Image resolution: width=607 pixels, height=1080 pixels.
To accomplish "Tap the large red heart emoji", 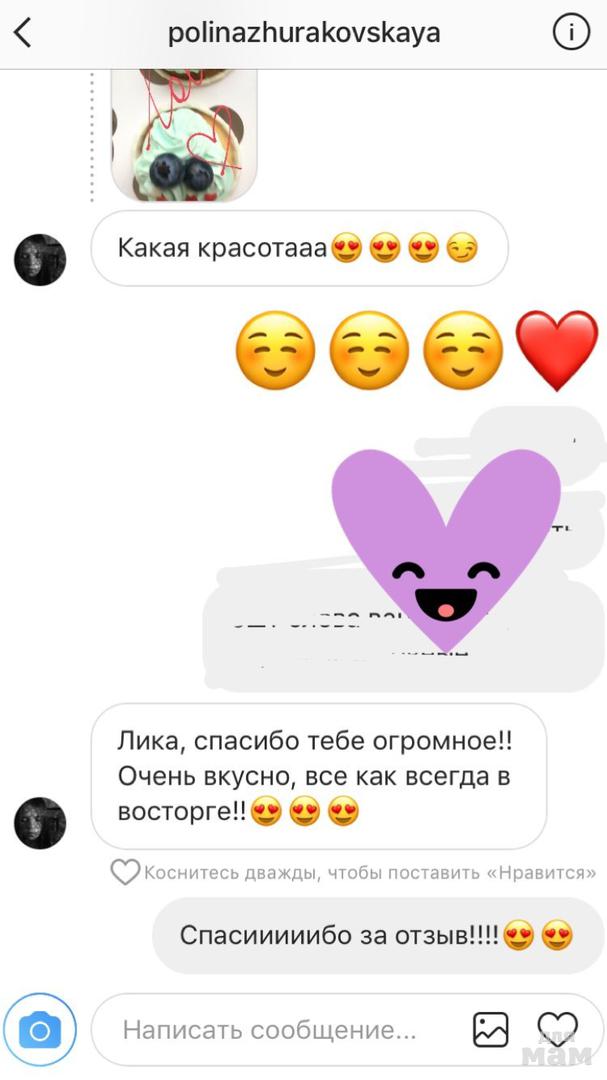I will (557, 350).
